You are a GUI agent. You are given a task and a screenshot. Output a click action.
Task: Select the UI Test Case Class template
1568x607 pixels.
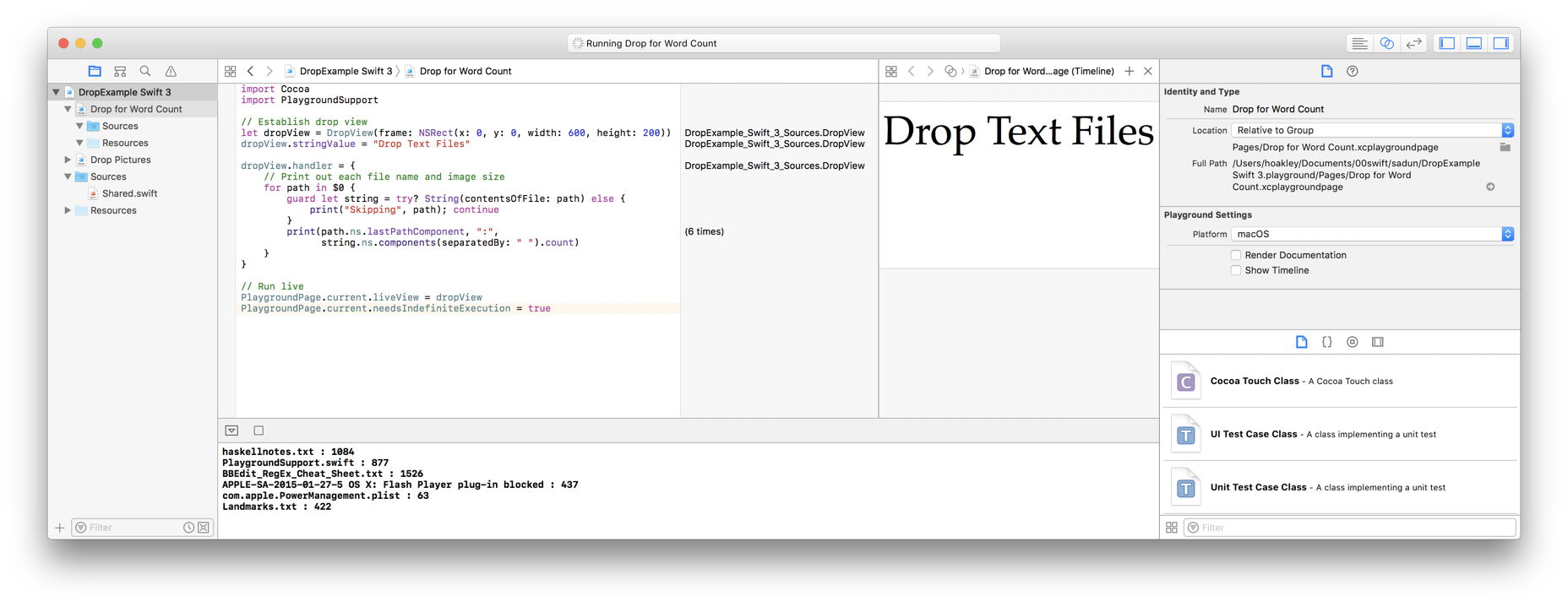click(x=1340, y=434)
